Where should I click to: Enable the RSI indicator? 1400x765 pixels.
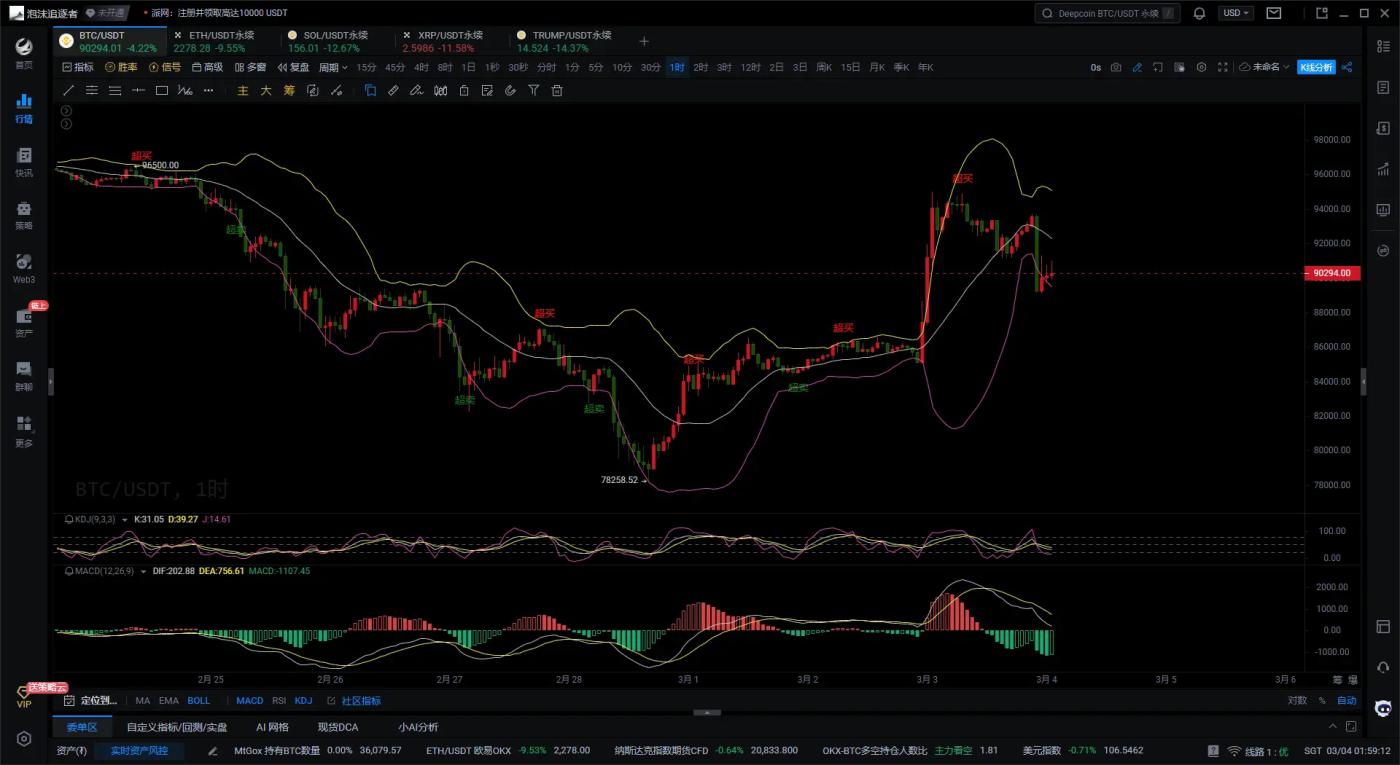click(279, 701)
